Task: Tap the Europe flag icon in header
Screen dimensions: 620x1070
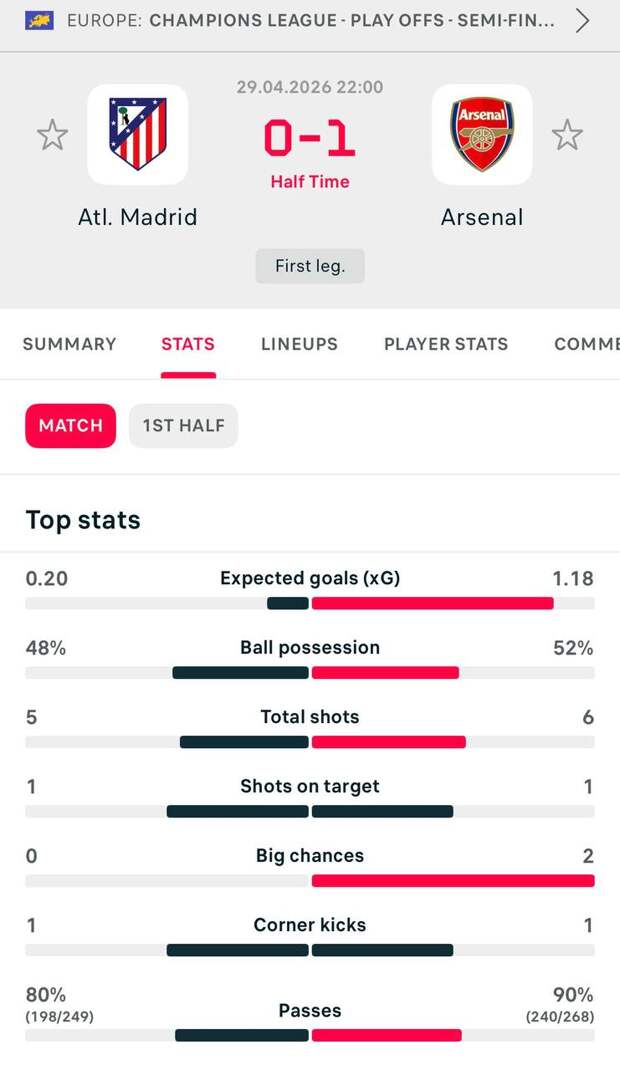Action: [39, 20]
